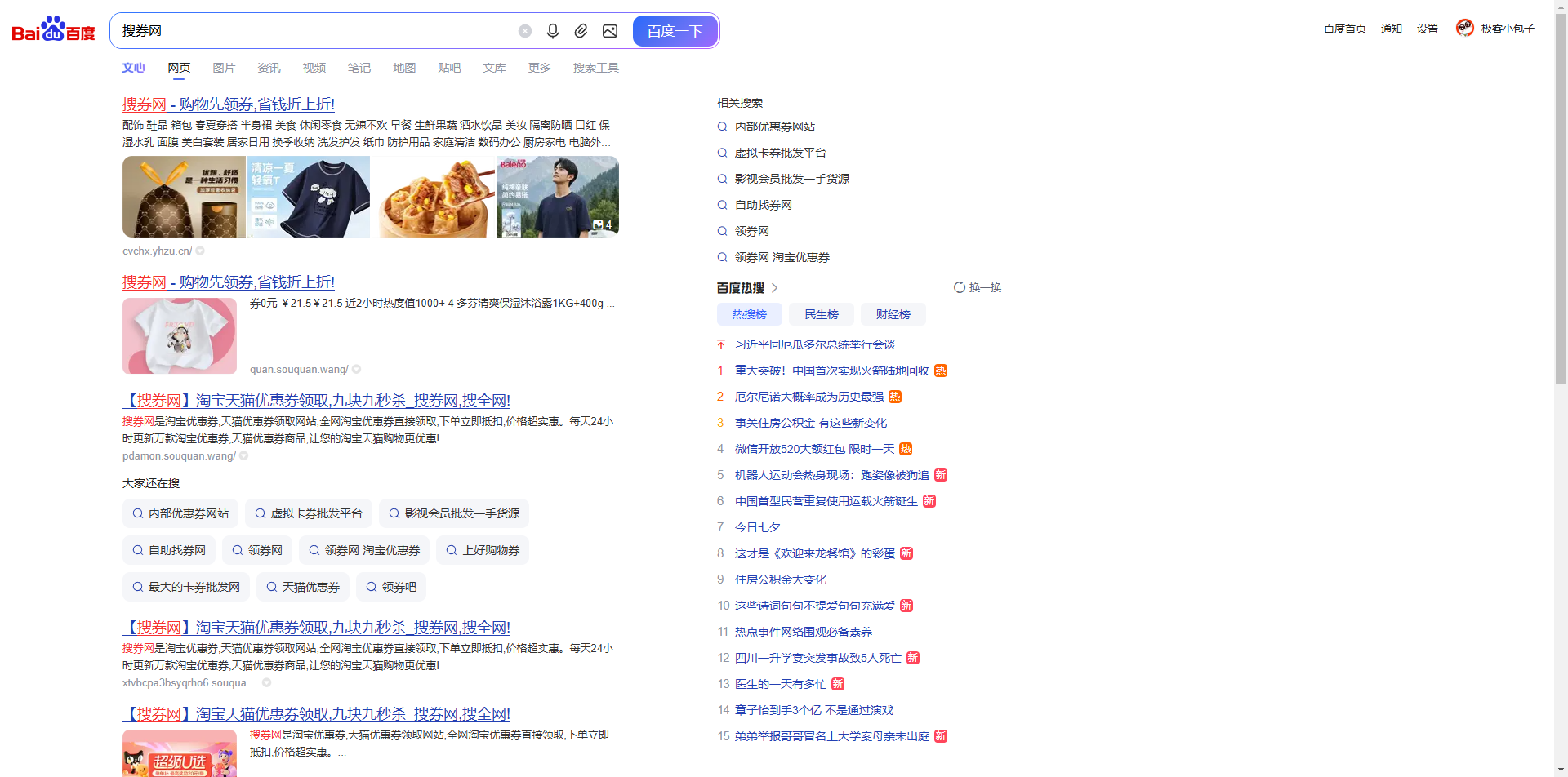Choose the 上好购物券 suggestion chip
1568x777 pixels.
(x=483, y=550)
